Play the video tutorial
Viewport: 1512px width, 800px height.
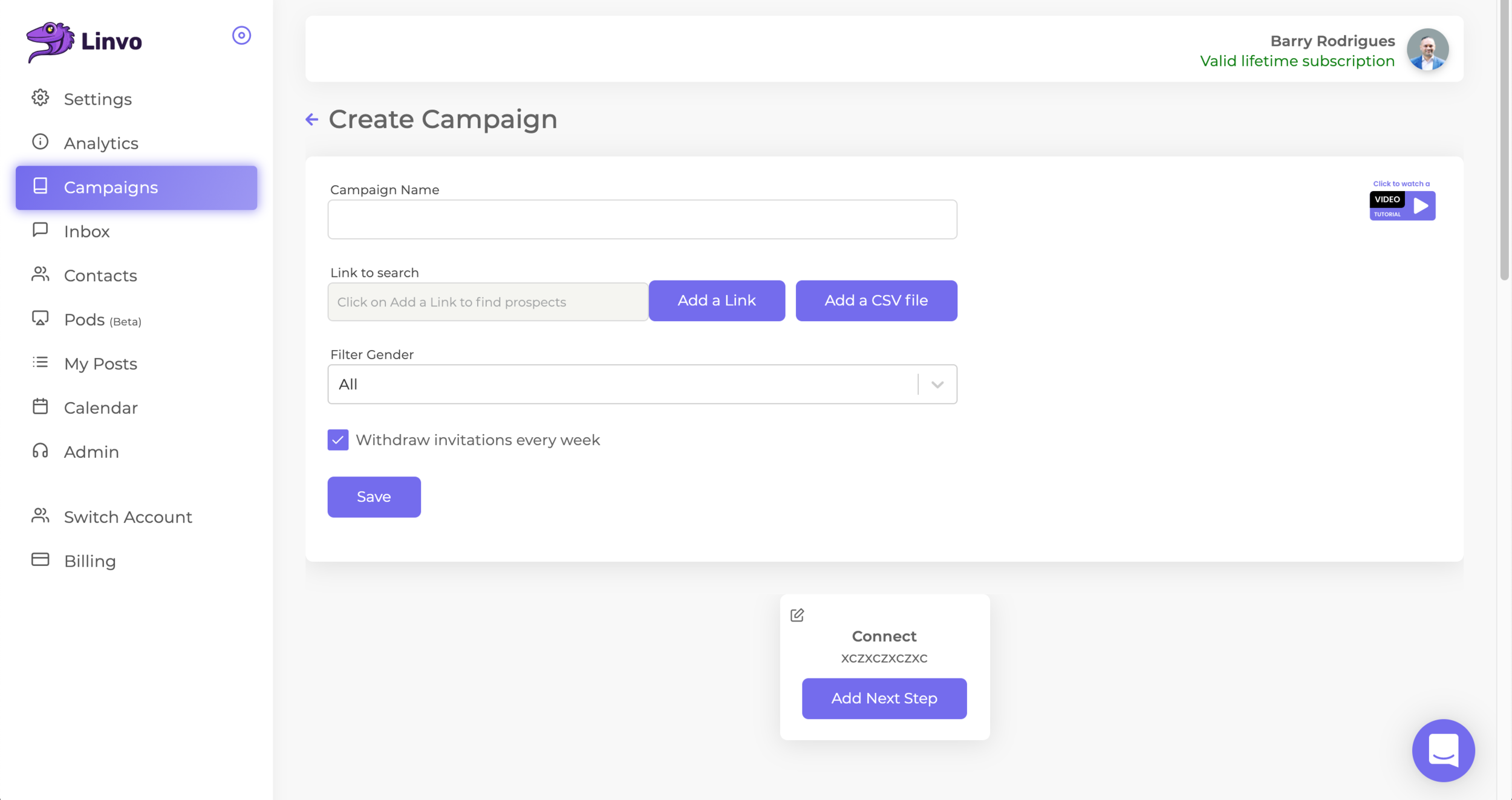tap(1402, 206)
